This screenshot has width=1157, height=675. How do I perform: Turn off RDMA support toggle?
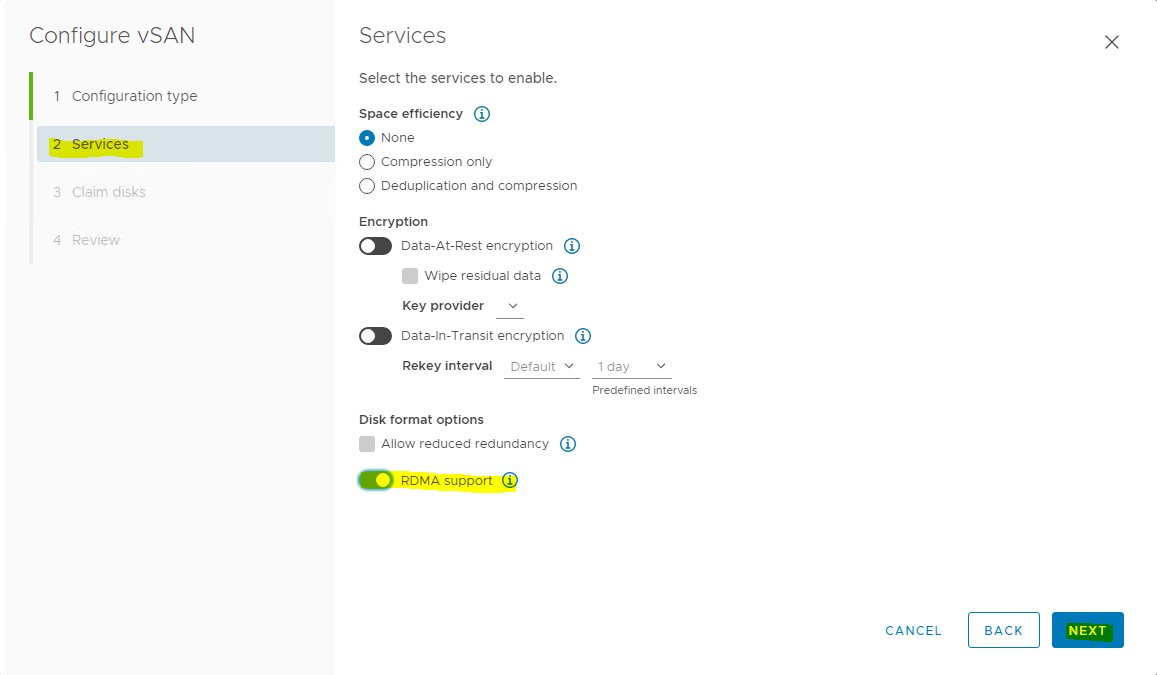point(376,480)
